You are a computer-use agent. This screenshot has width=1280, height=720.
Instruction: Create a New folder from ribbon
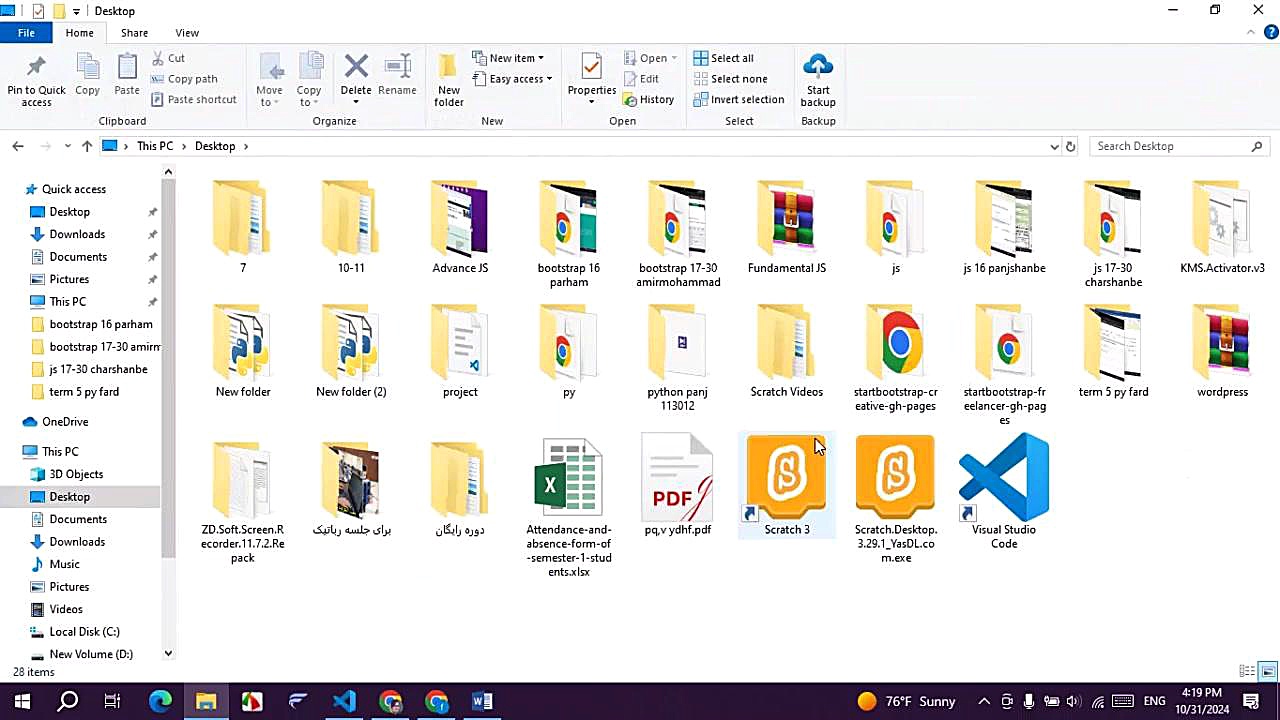[448, 80]
